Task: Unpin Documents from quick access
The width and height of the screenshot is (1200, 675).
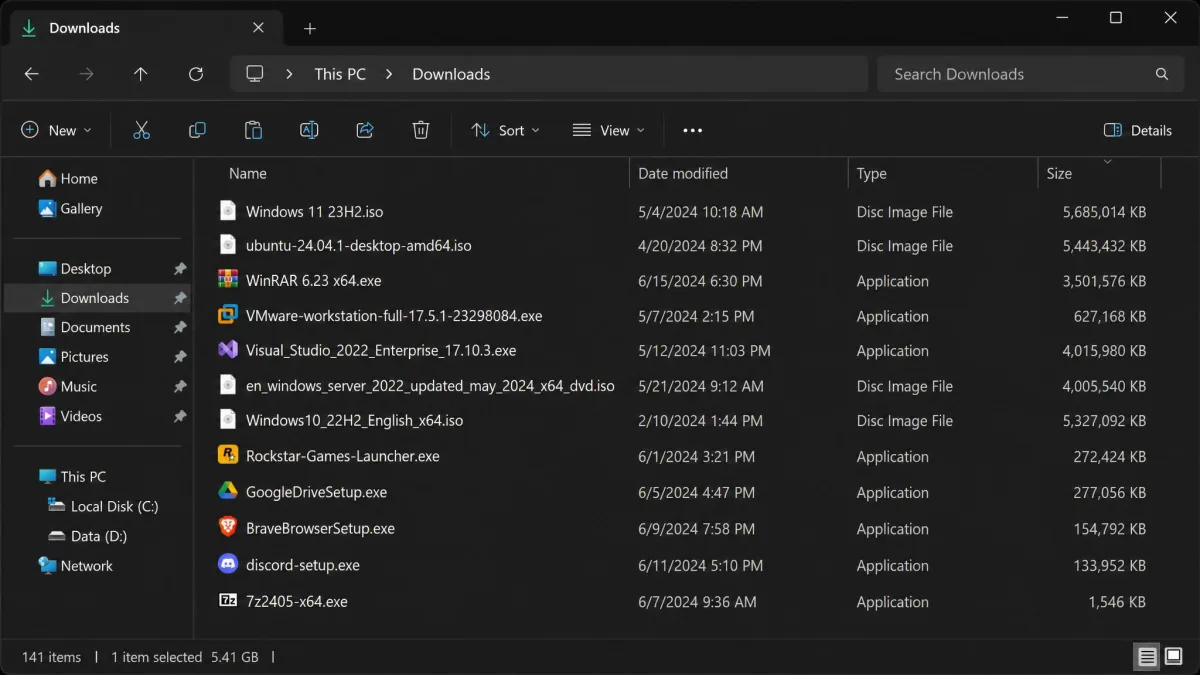Action: [180, 327]
